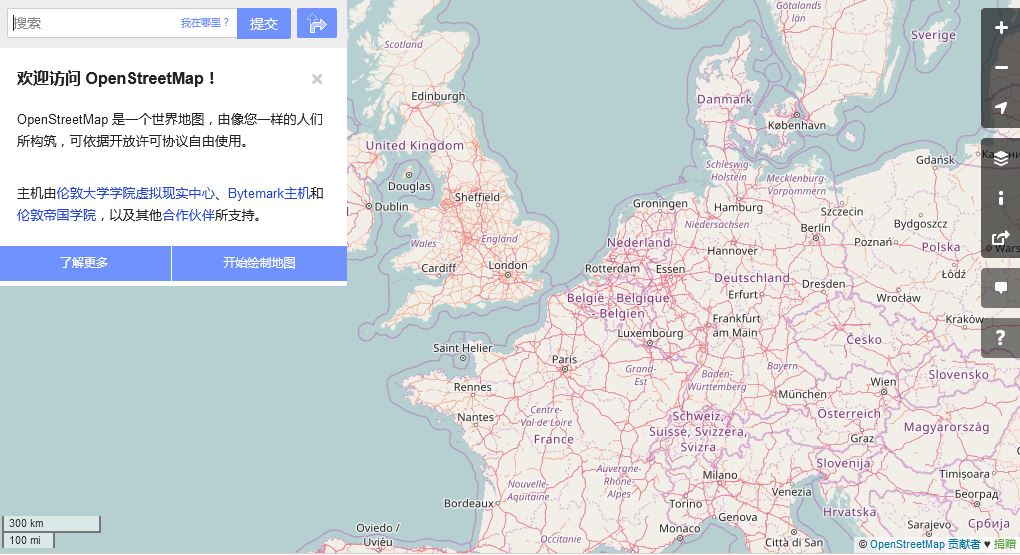Click the Wien label on map
The height and width of the screenshot is (555, 1020).
pos(883,381)
